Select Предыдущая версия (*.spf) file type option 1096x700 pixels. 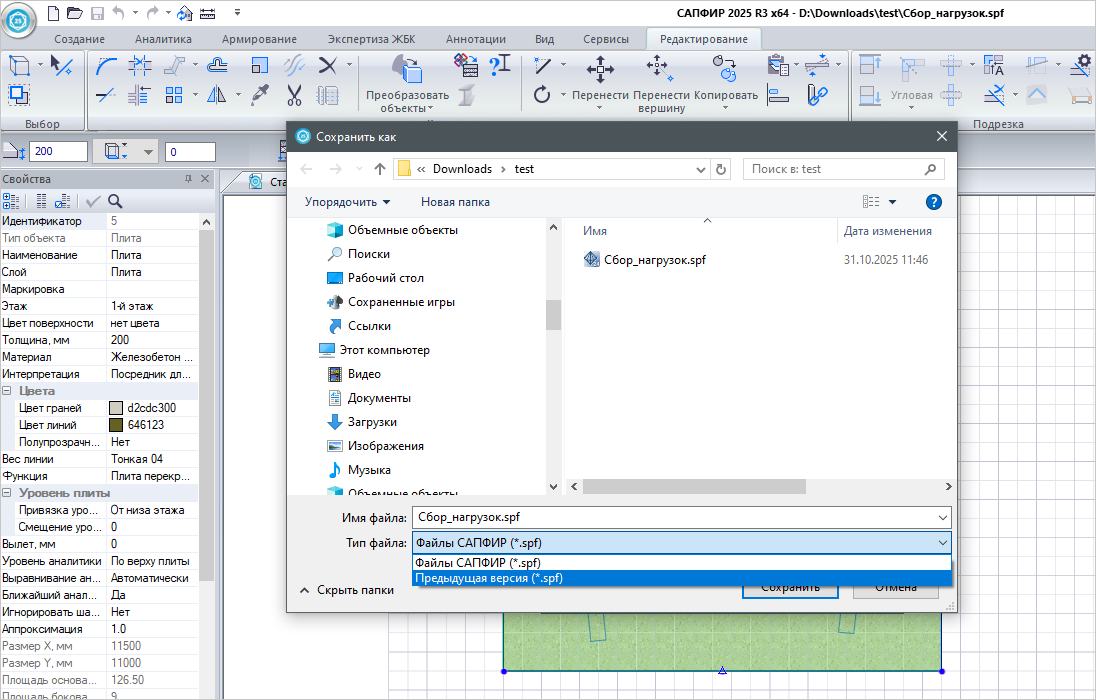pos(682,578)
